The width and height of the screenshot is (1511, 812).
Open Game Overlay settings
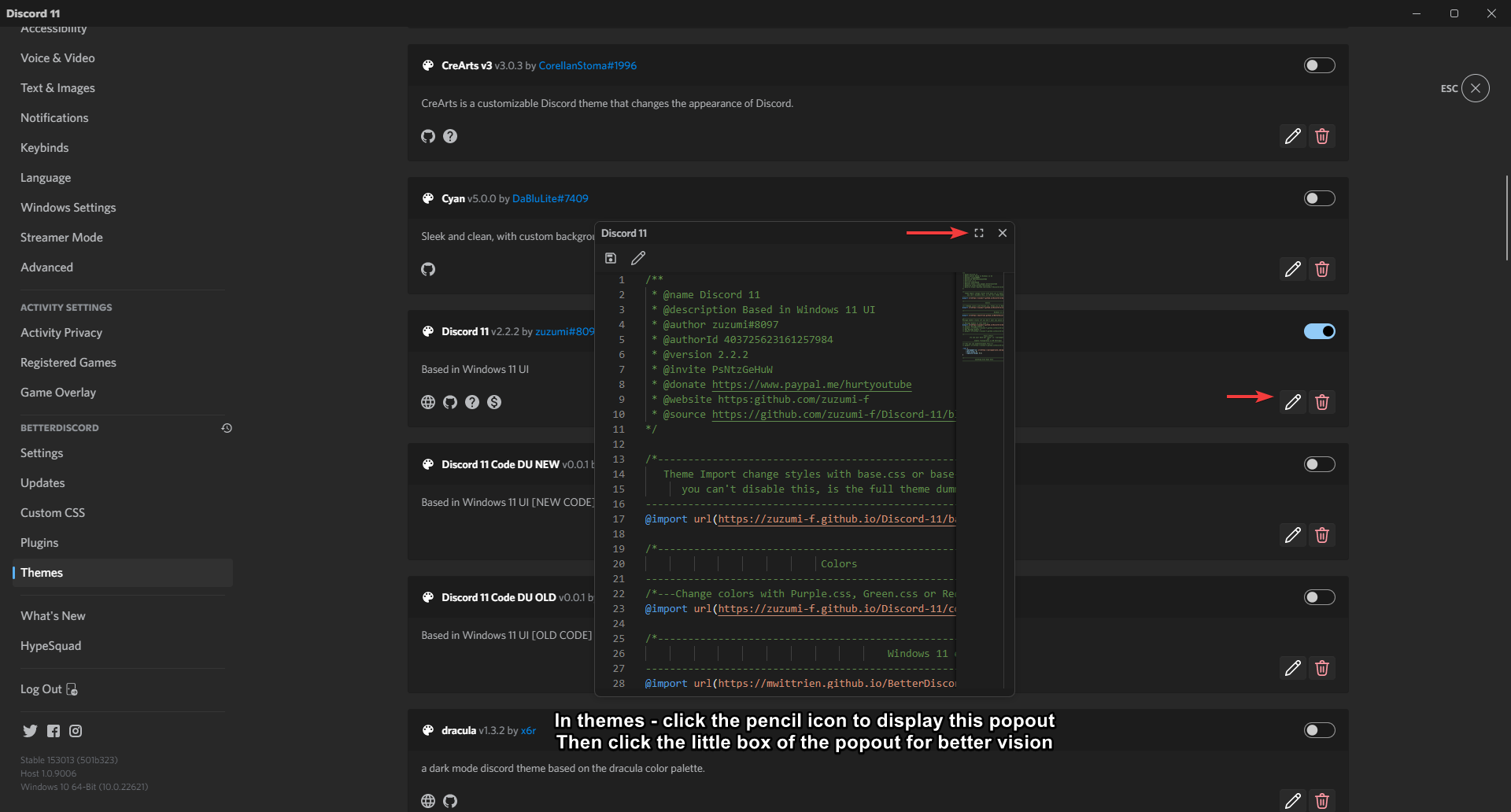point(123,393)
